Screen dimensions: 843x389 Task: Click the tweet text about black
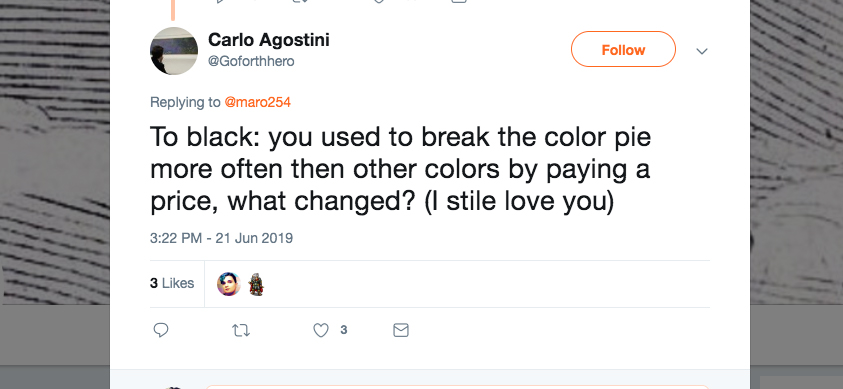coord(401,170)
